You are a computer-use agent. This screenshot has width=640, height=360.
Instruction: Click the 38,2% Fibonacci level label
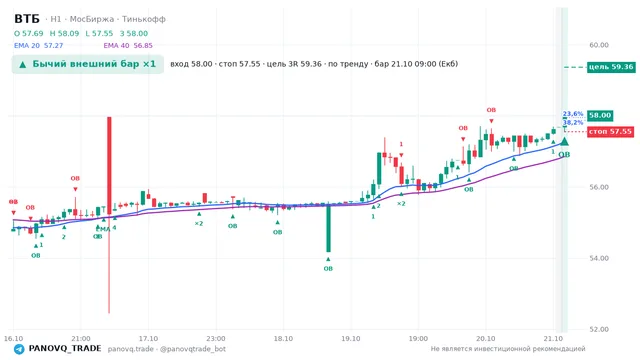point(573,122)
